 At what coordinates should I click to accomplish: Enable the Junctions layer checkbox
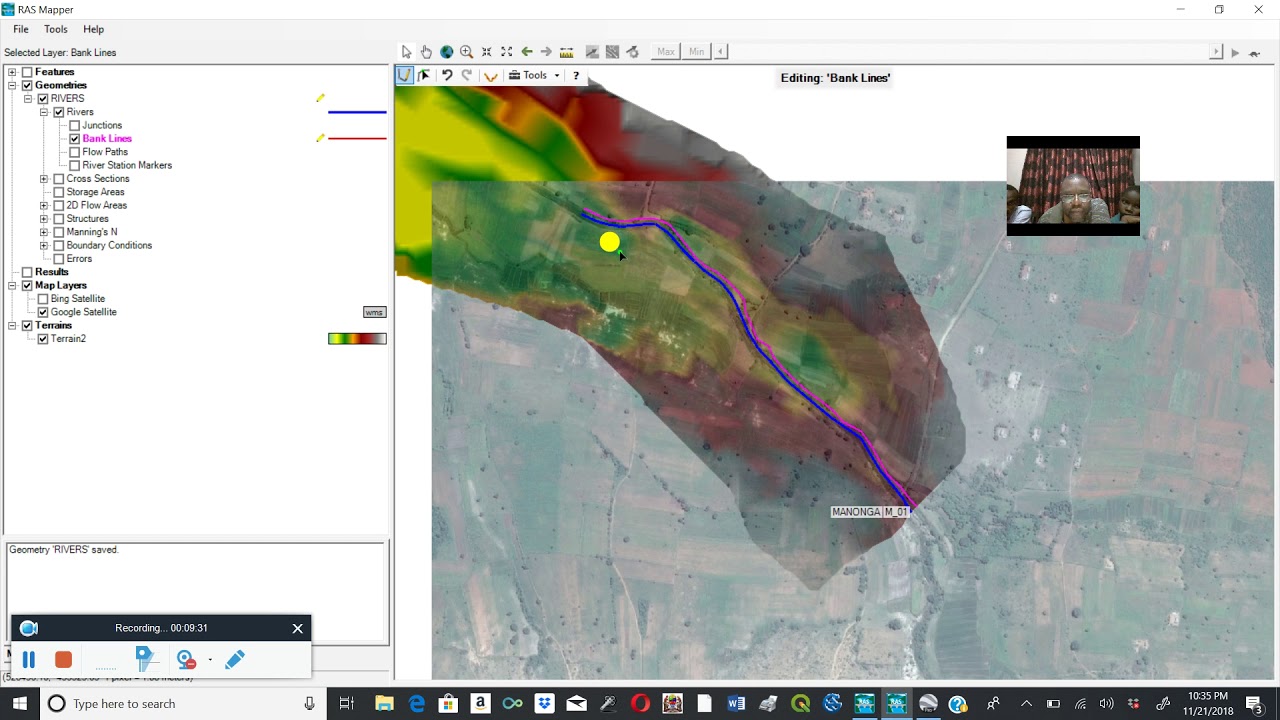(75, 125)
